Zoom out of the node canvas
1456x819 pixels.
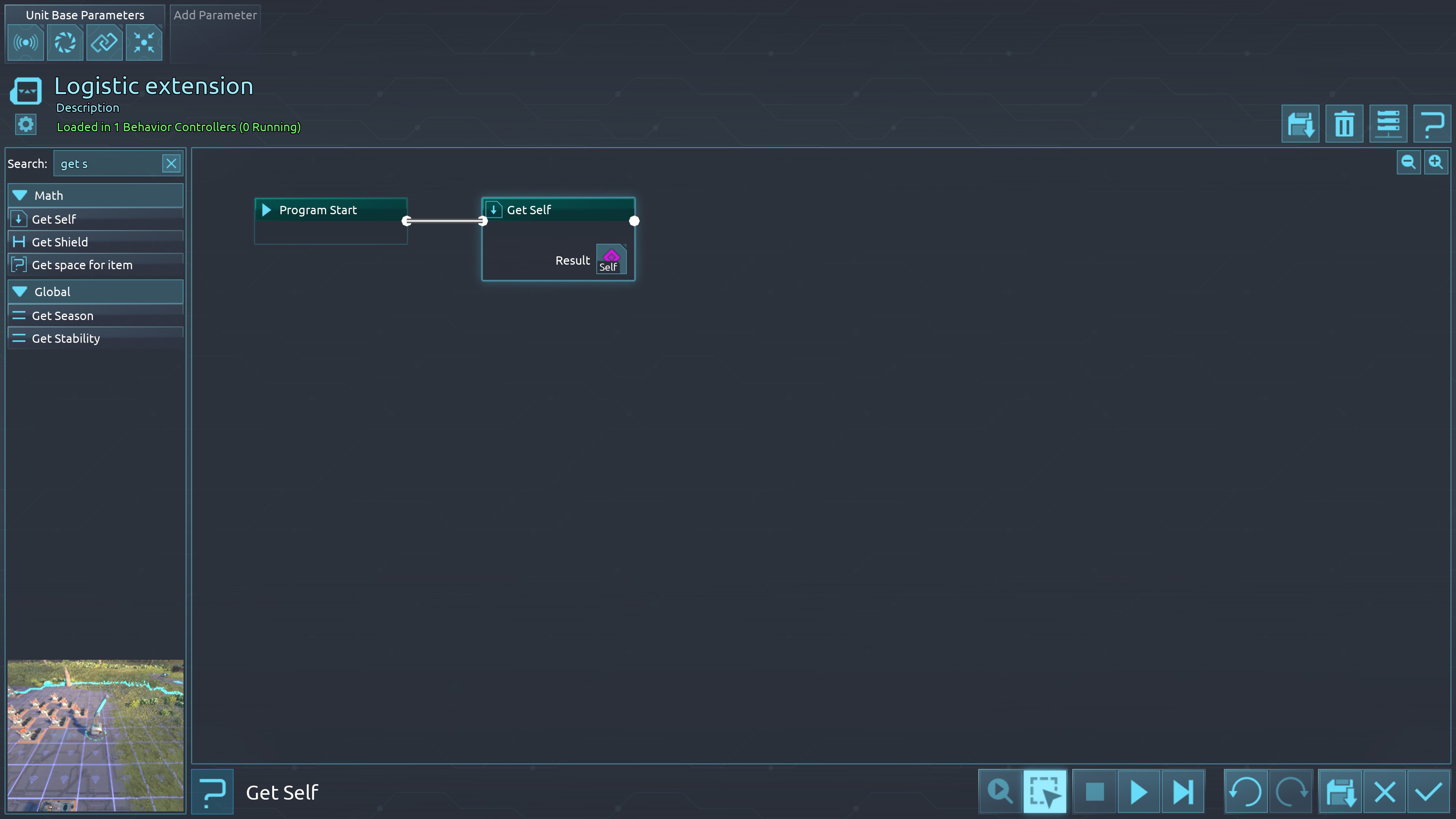click(x=1408, y=163)
